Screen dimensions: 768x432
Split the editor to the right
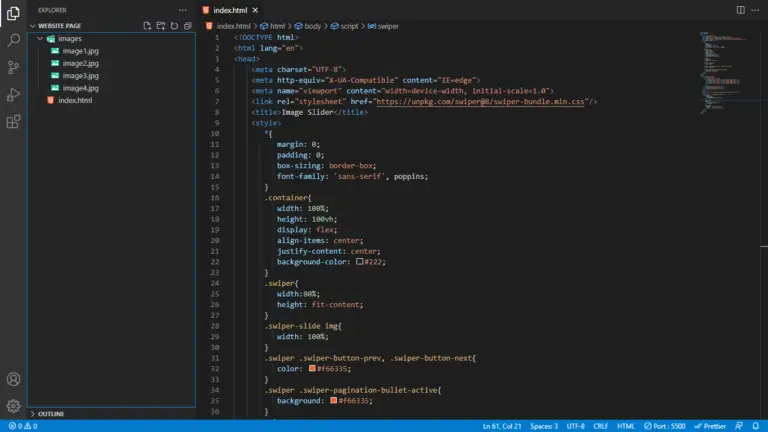click(x=741, y=10)
